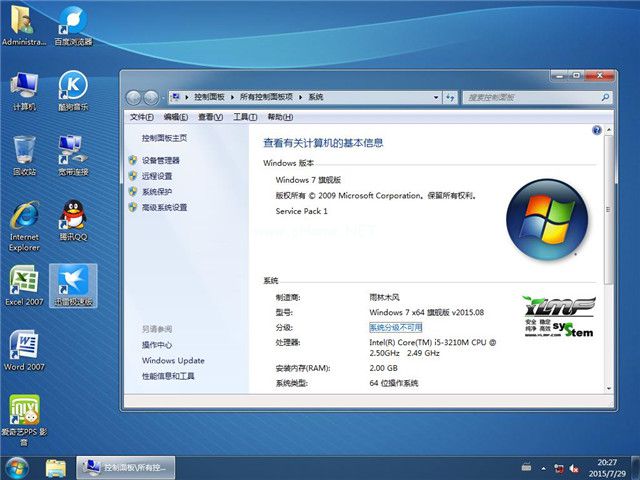This screenshot has height=480, width=640.
Task: Open the 帮助(H) menu
Action: pyautogui.click(x=280, y=117)
